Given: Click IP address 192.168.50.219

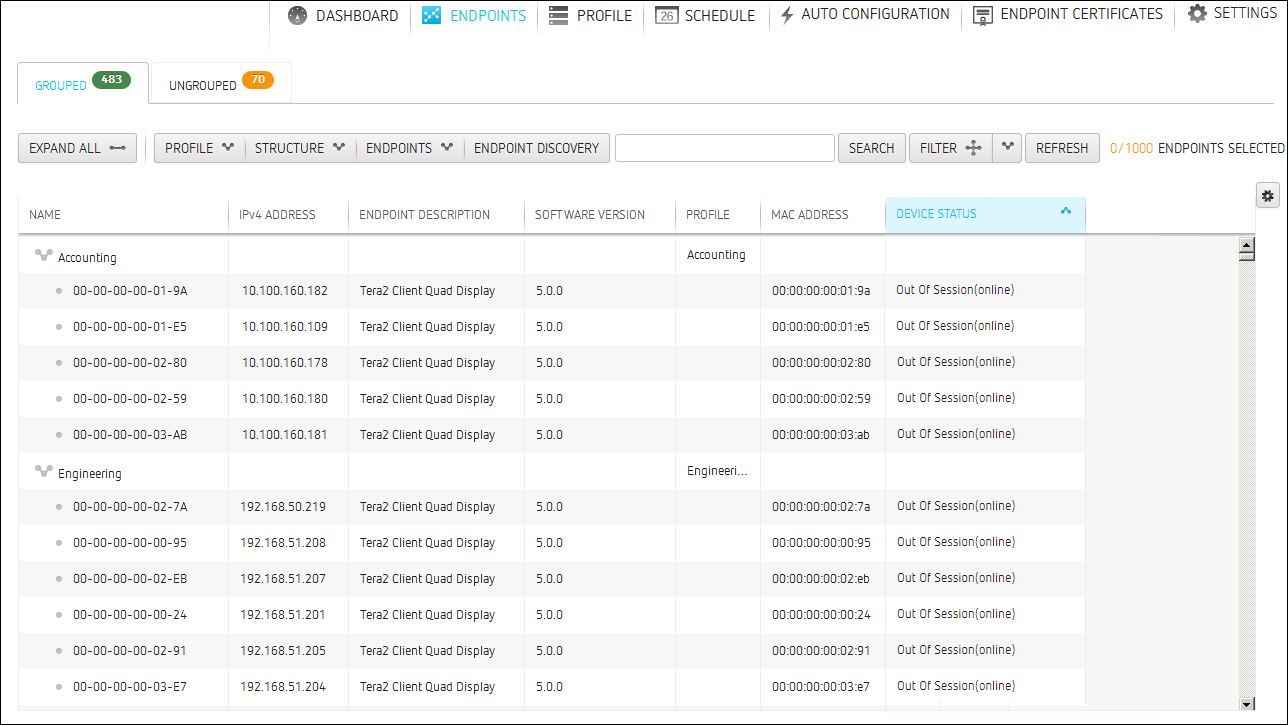Looking at the screenshot, I should tap(283, 507).
